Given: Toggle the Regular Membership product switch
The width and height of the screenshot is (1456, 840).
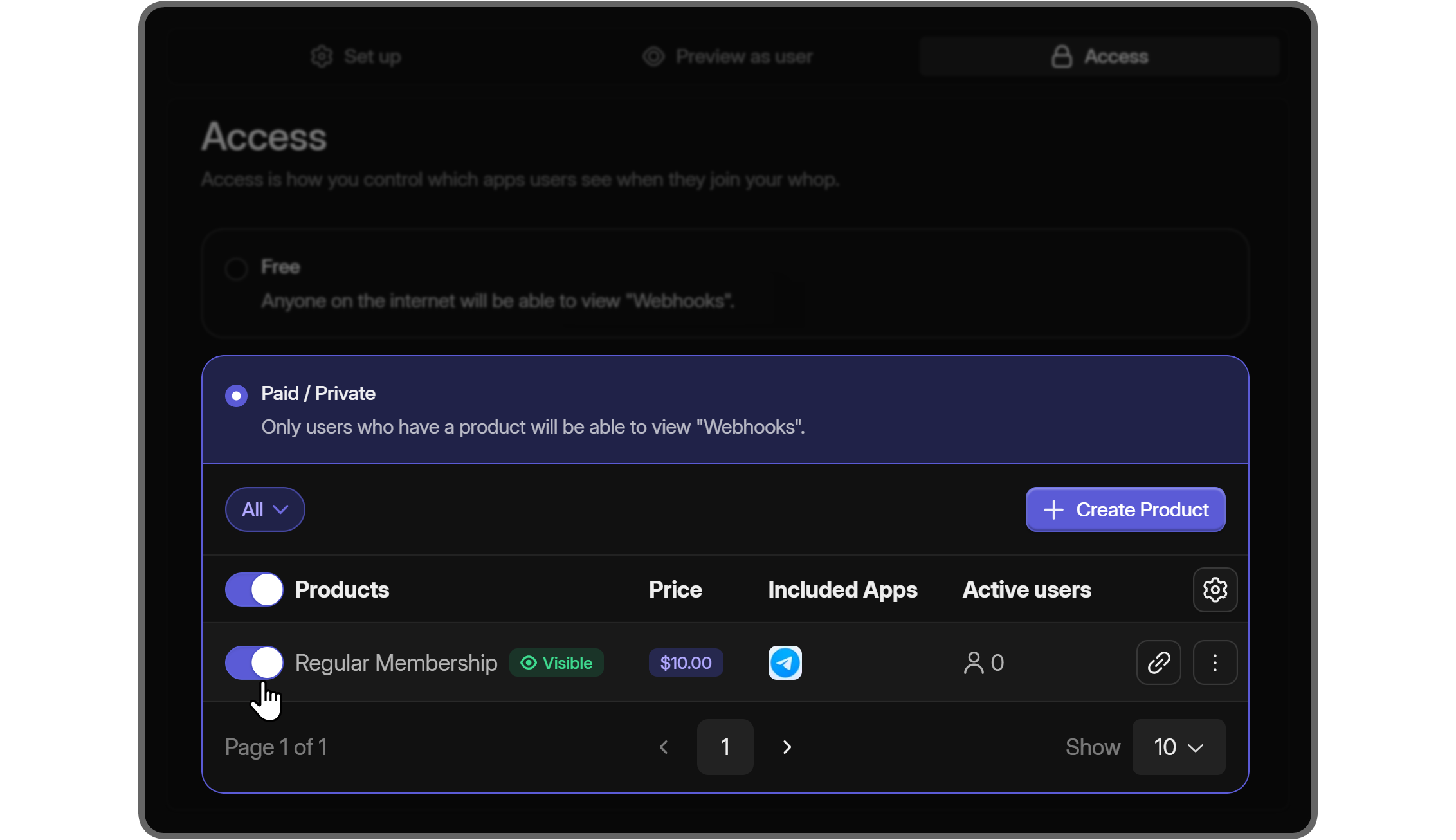Looking at the screenshot, I should 254,662.
